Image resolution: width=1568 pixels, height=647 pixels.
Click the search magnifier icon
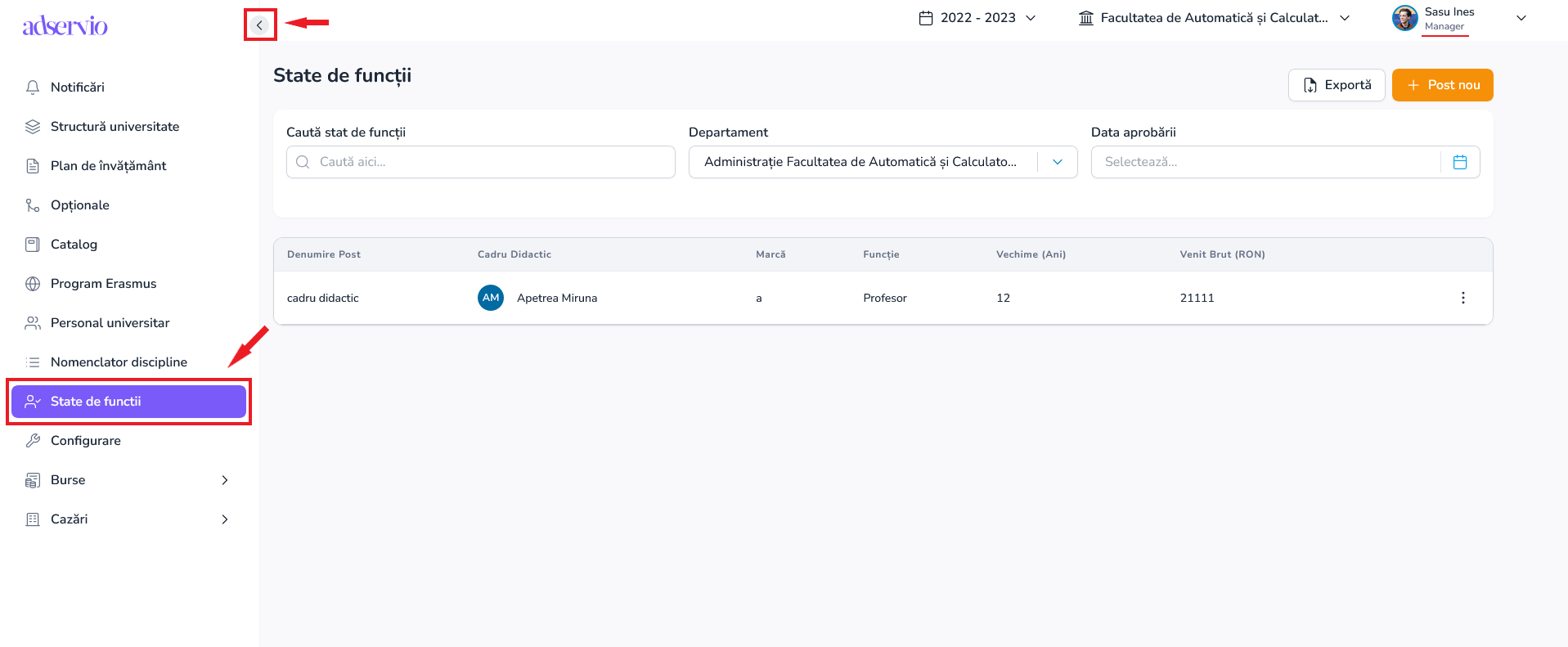point(303,162)
